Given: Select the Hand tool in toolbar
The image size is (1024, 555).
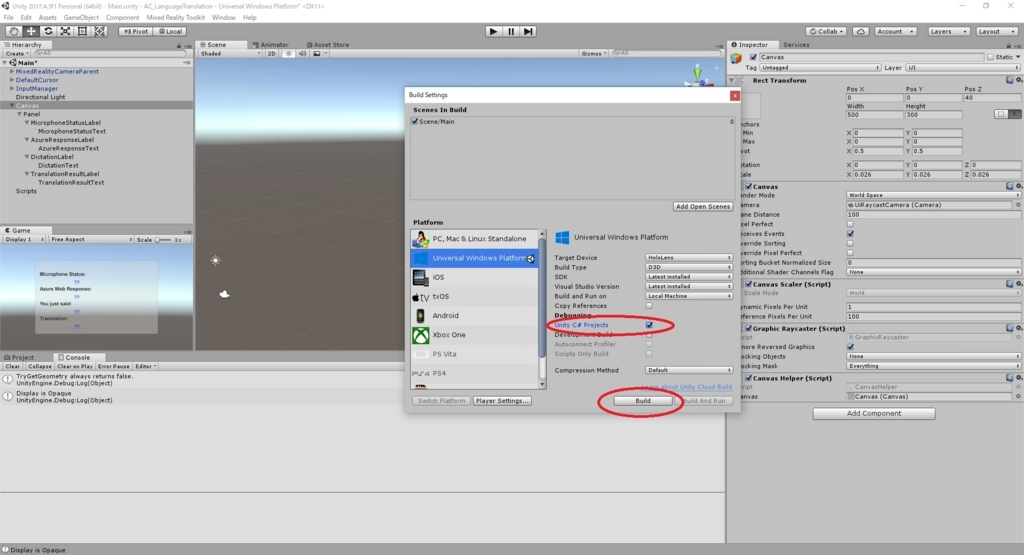Looking at the screenshot, I should 13,31.
